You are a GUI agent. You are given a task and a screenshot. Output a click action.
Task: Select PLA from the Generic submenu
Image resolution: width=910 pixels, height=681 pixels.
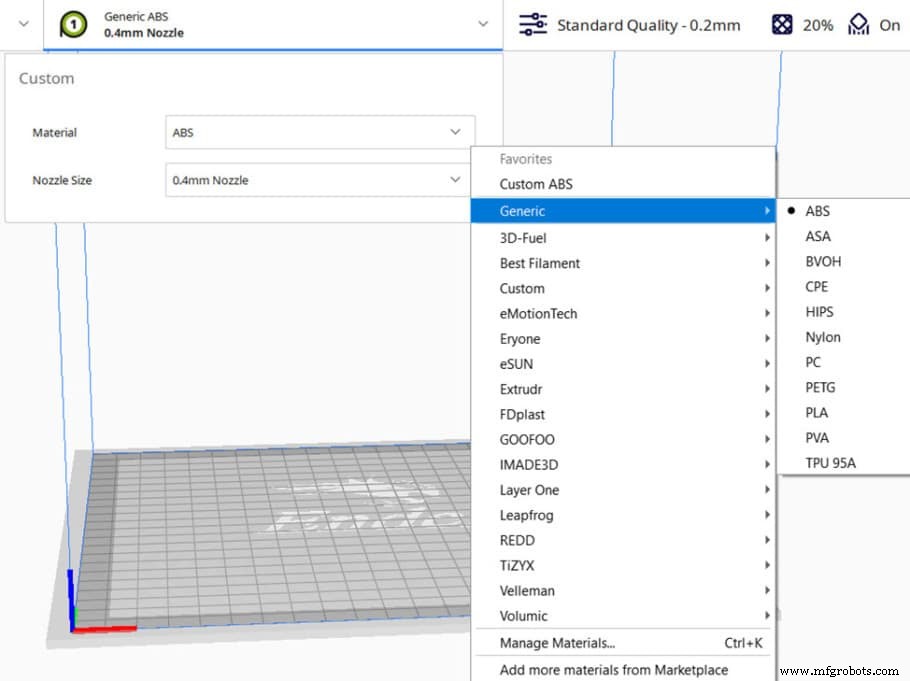click(x=820, y=412)
